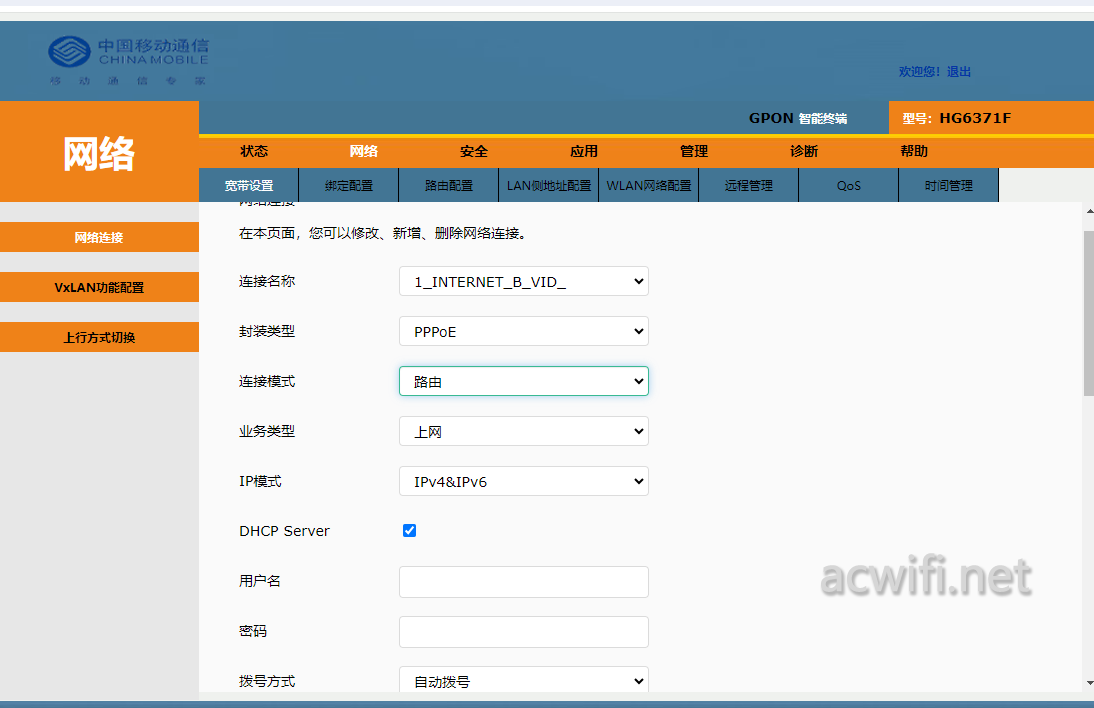Click the large 网络 section heading
The width and height of the screenshot is (1094, 708).
[x=99, y=153]
